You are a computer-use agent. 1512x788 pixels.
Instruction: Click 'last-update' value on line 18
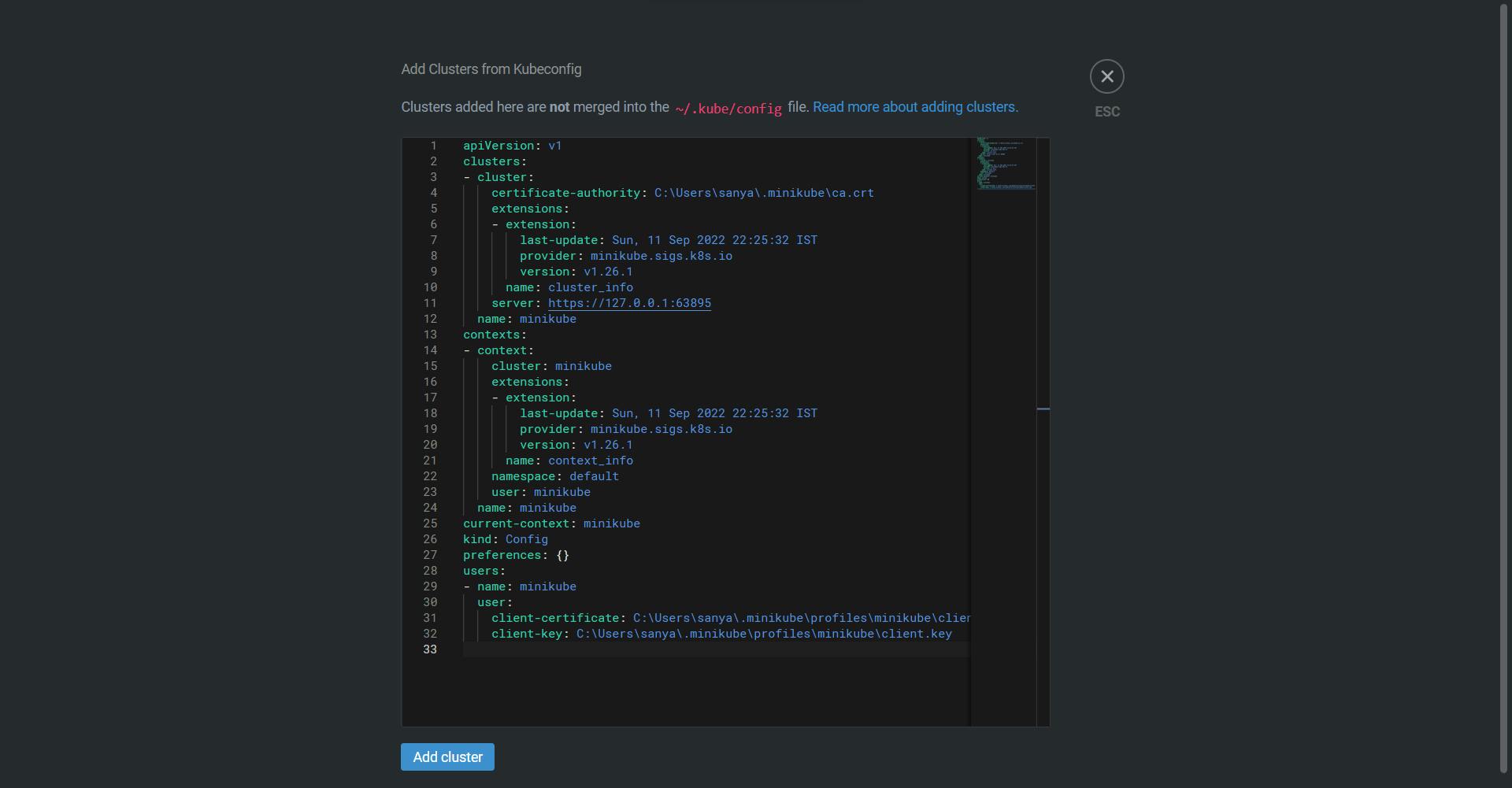pos(714,413)
